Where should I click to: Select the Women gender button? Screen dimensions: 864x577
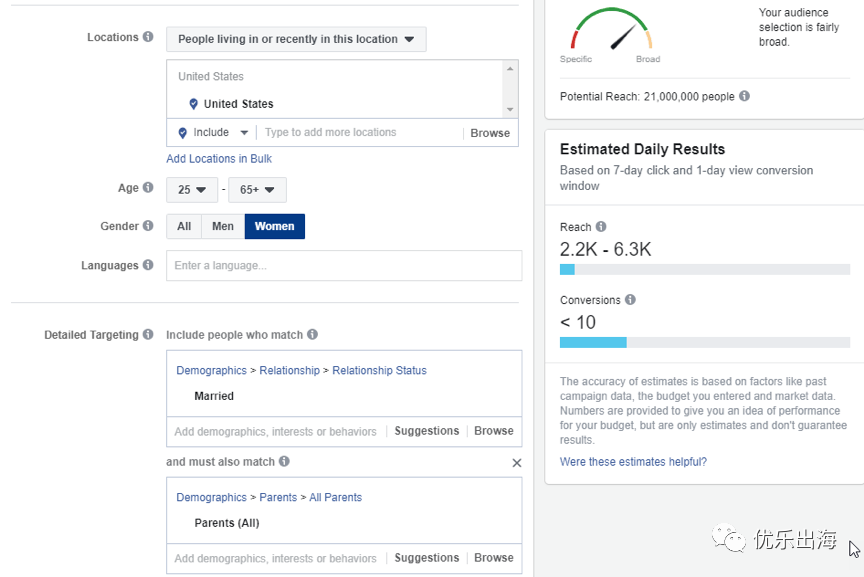coord(274,226)
